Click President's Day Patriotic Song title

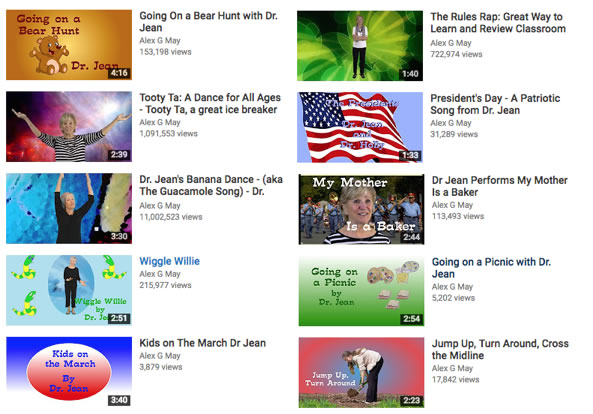click(x=495, y=104)
